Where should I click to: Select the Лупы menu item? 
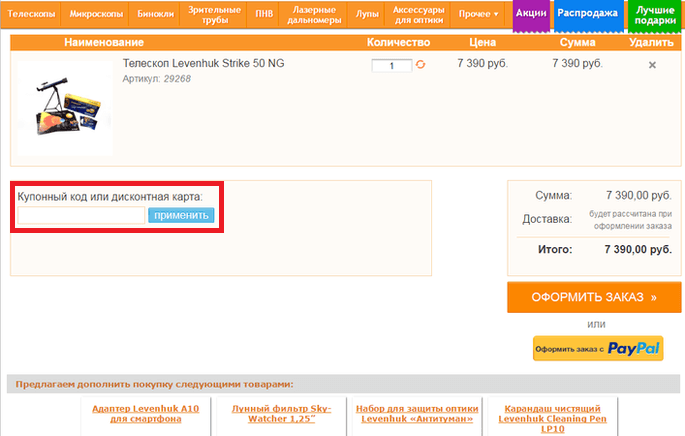click(367, 14)
